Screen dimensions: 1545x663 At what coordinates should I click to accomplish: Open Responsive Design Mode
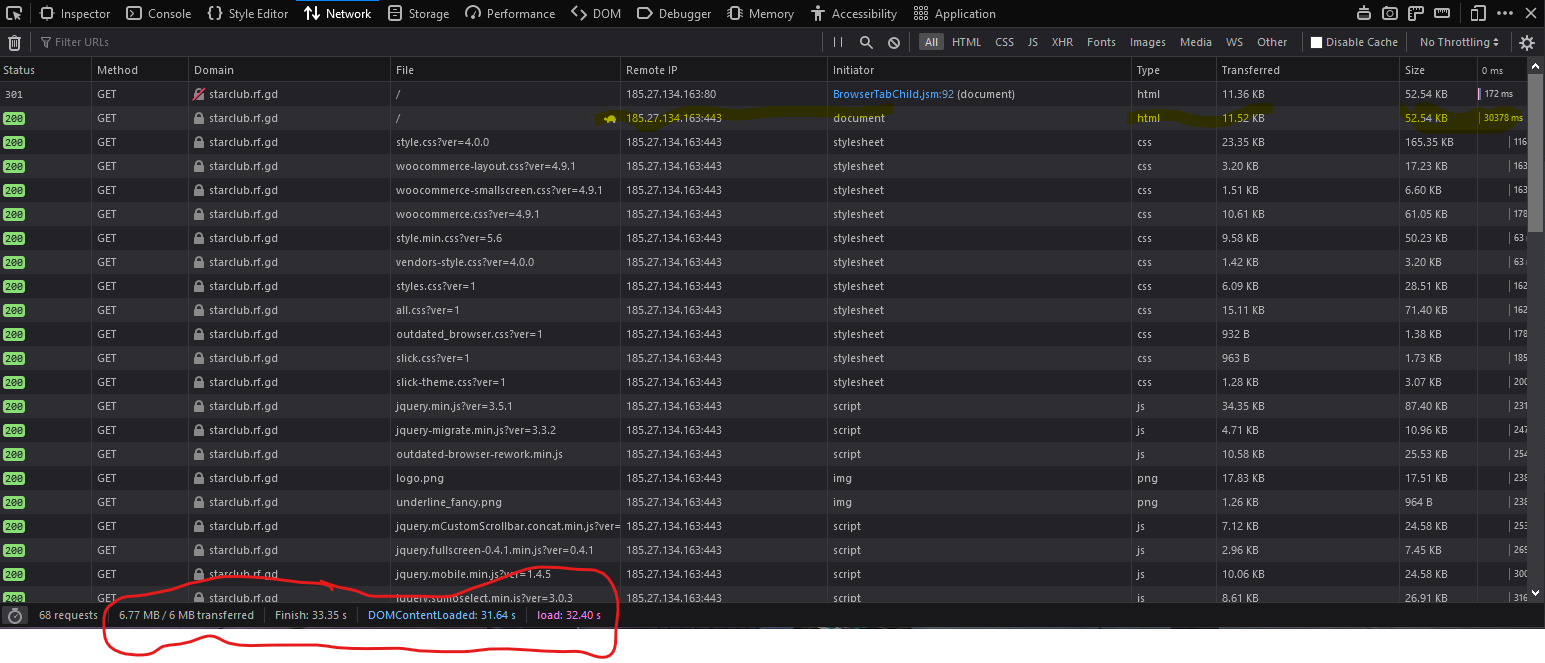pyautogui.click(x=1479, y=13)
